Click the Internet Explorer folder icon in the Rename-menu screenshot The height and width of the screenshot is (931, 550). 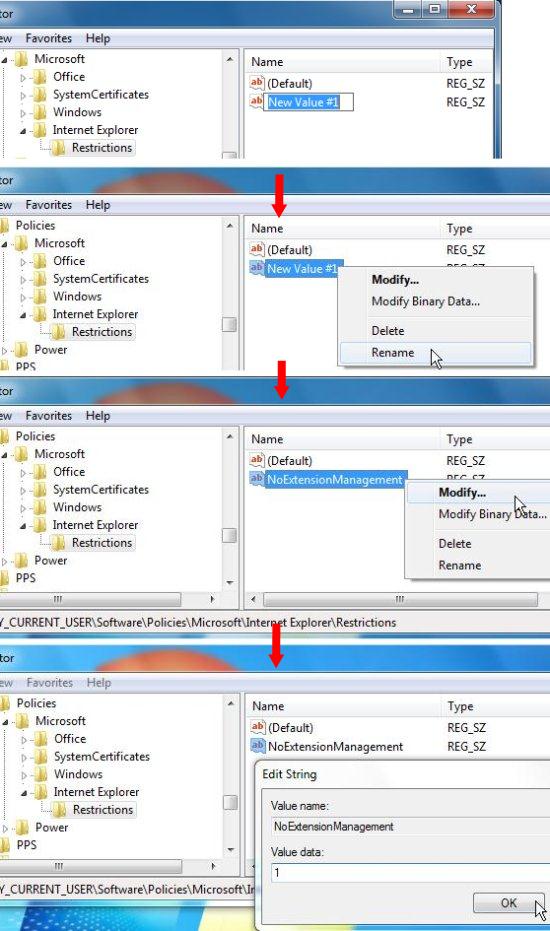click(40, 314)
